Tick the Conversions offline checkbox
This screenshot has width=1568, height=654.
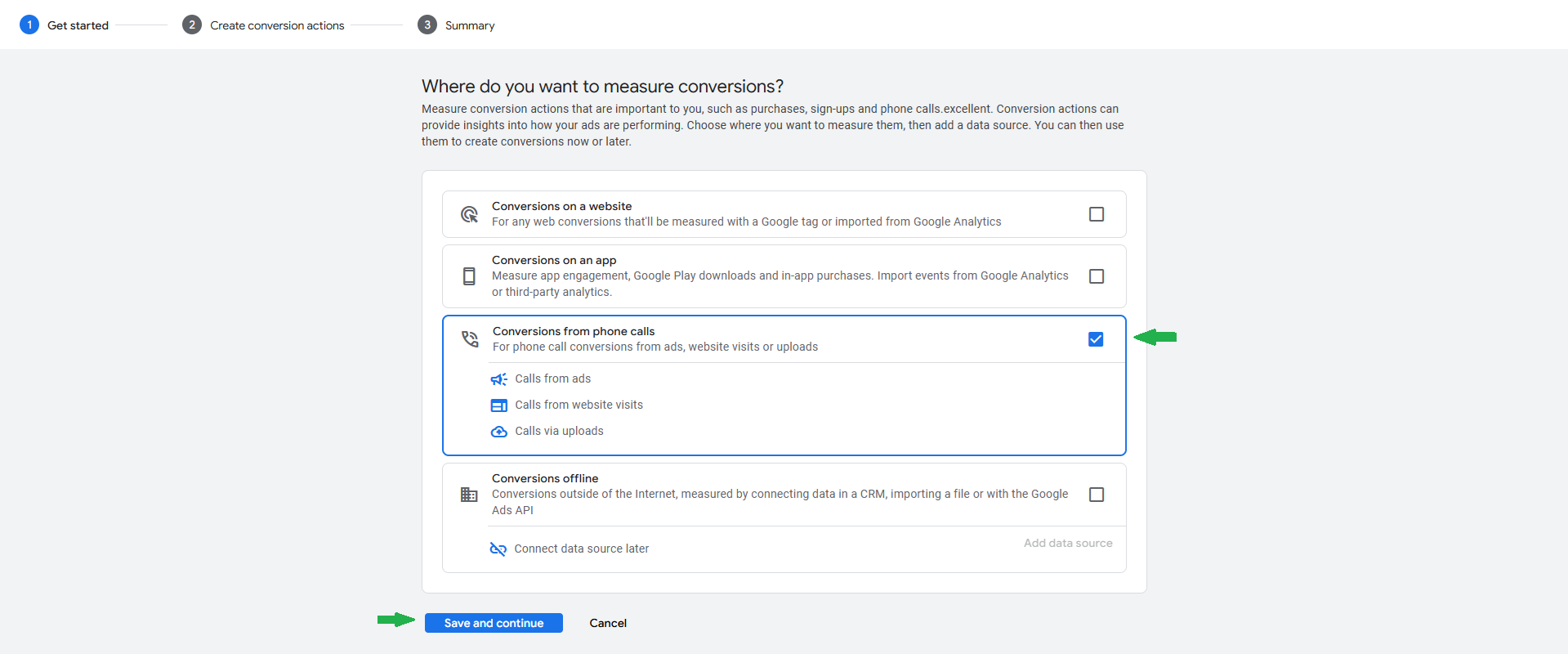(1097, 495)
